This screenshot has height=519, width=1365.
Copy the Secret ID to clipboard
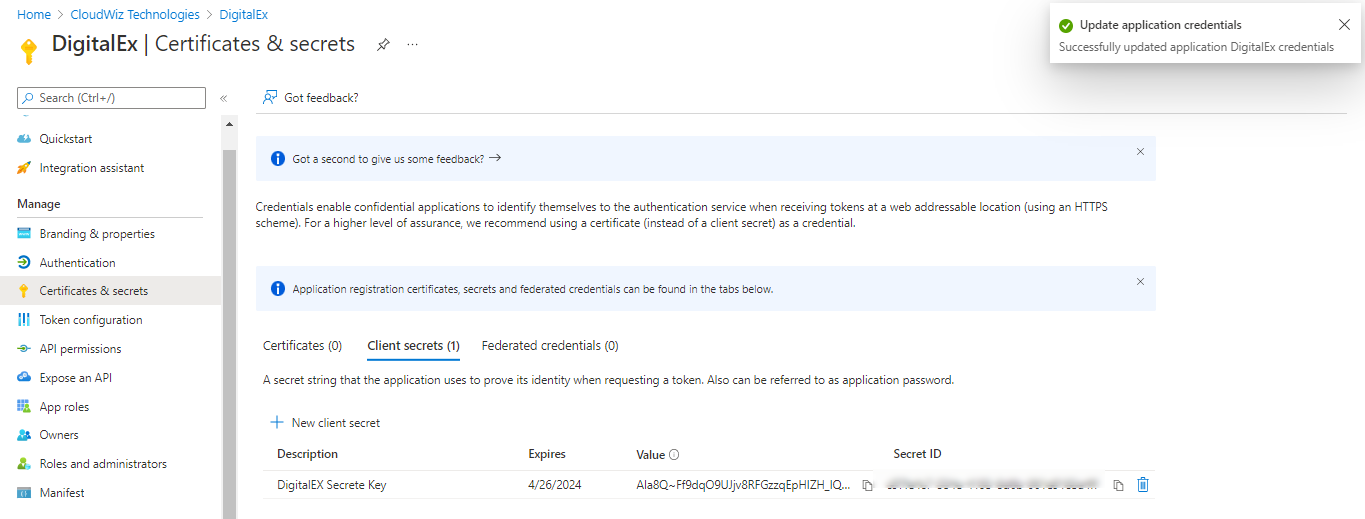coord(1118,485)
